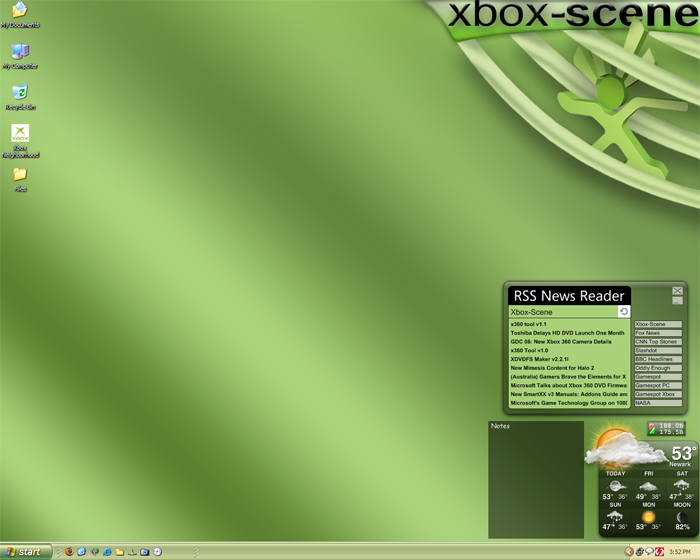Image resolution: width=700 pixels, height=560 pixels.
Task: Click the red arrows tray icon
Action: tap(659, 552)
